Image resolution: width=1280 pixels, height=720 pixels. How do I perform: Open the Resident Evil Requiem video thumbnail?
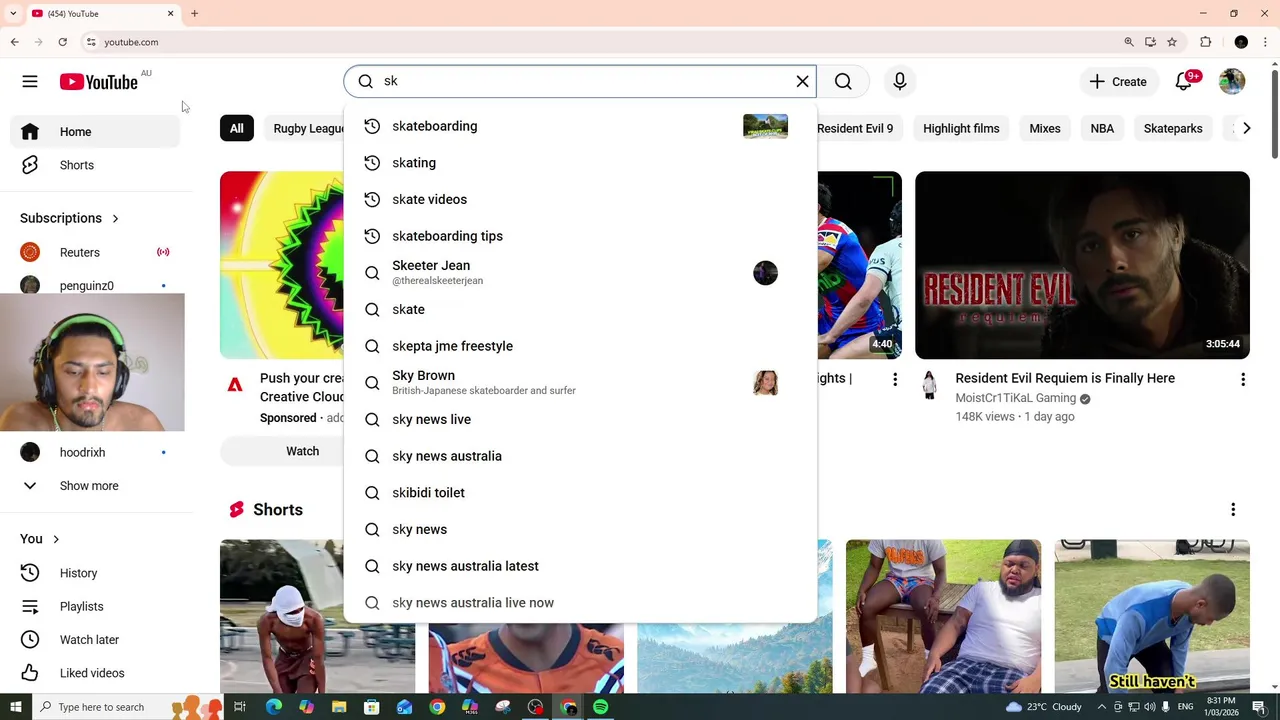(1082, 265)
